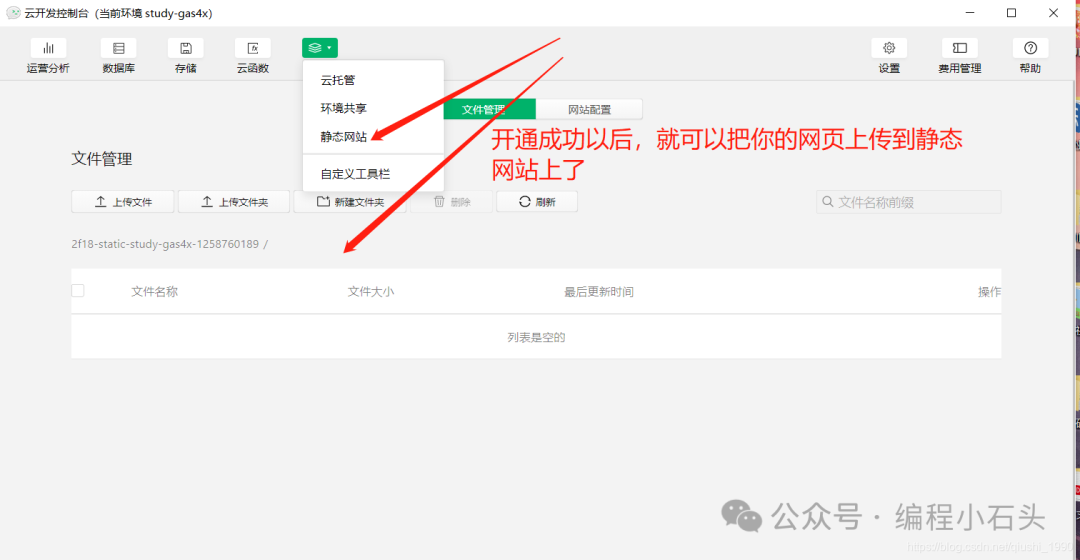Toggle the green layers dropdown button
The image size is (1080, 560).
(x=320, y=48)
